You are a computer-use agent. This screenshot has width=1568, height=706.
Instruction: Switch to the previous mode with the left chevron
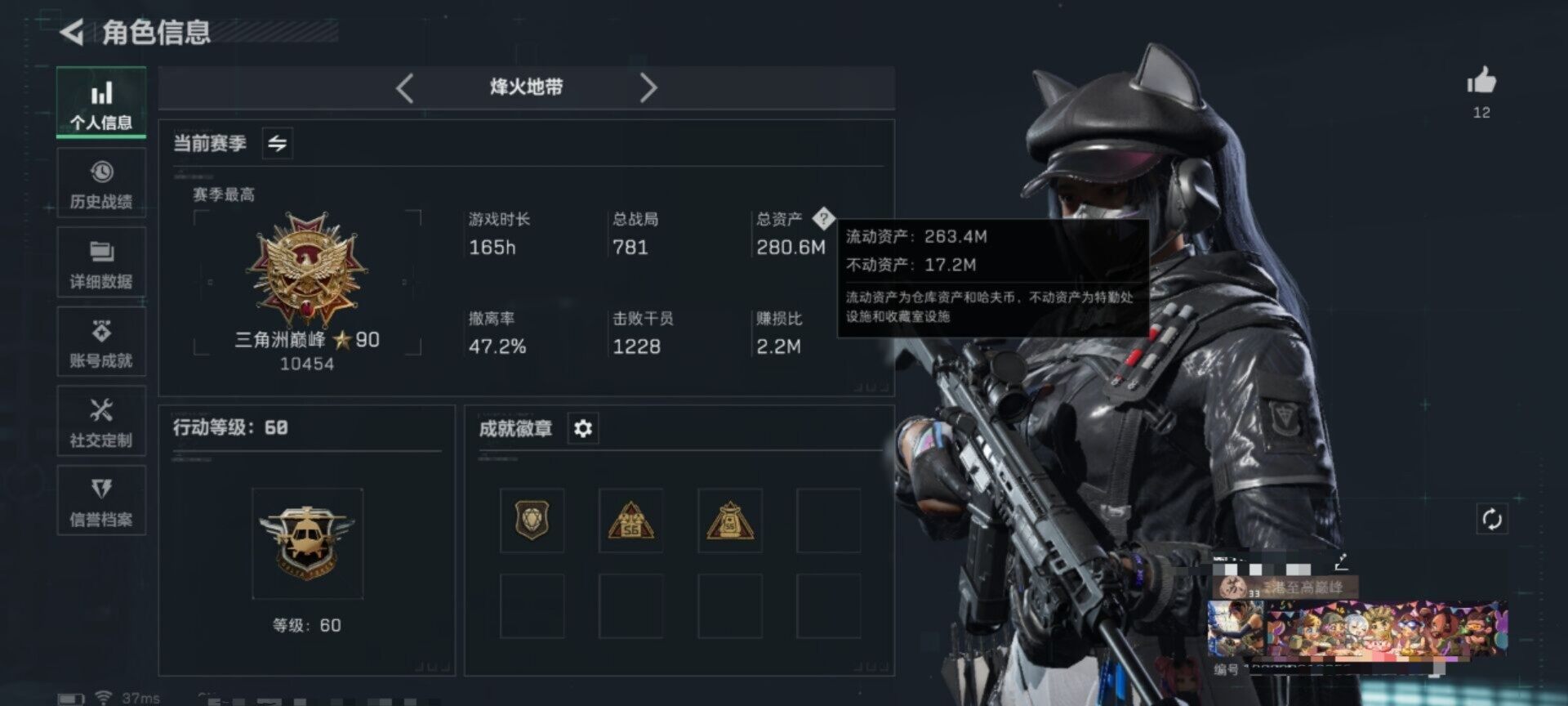[x=404, y=87]
